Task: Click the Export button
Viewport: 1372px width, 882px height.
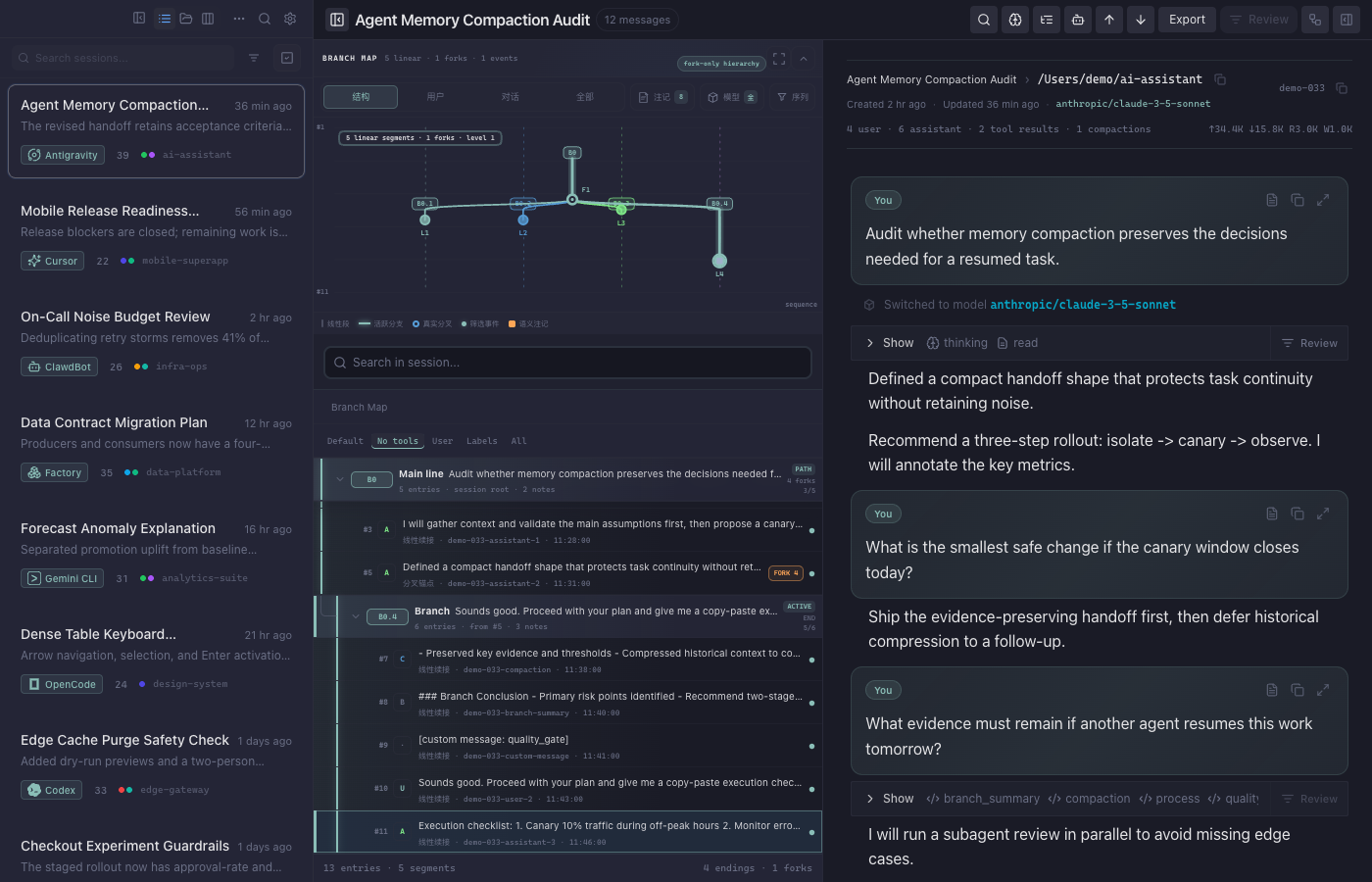Action: 1187,20
